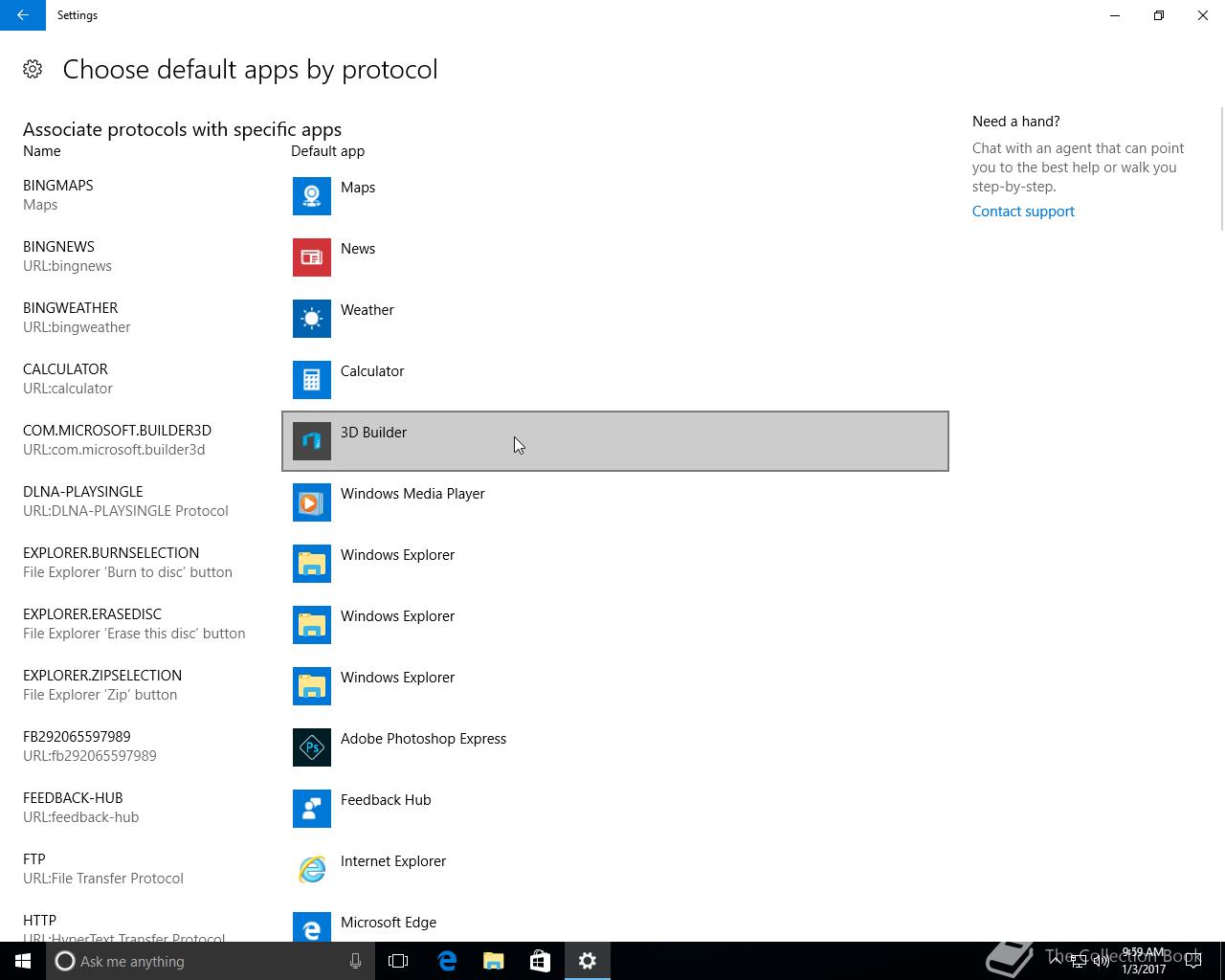1225x980 pixels.
Task: Click the settings gear next to page title
Action: tap(33, 69)
